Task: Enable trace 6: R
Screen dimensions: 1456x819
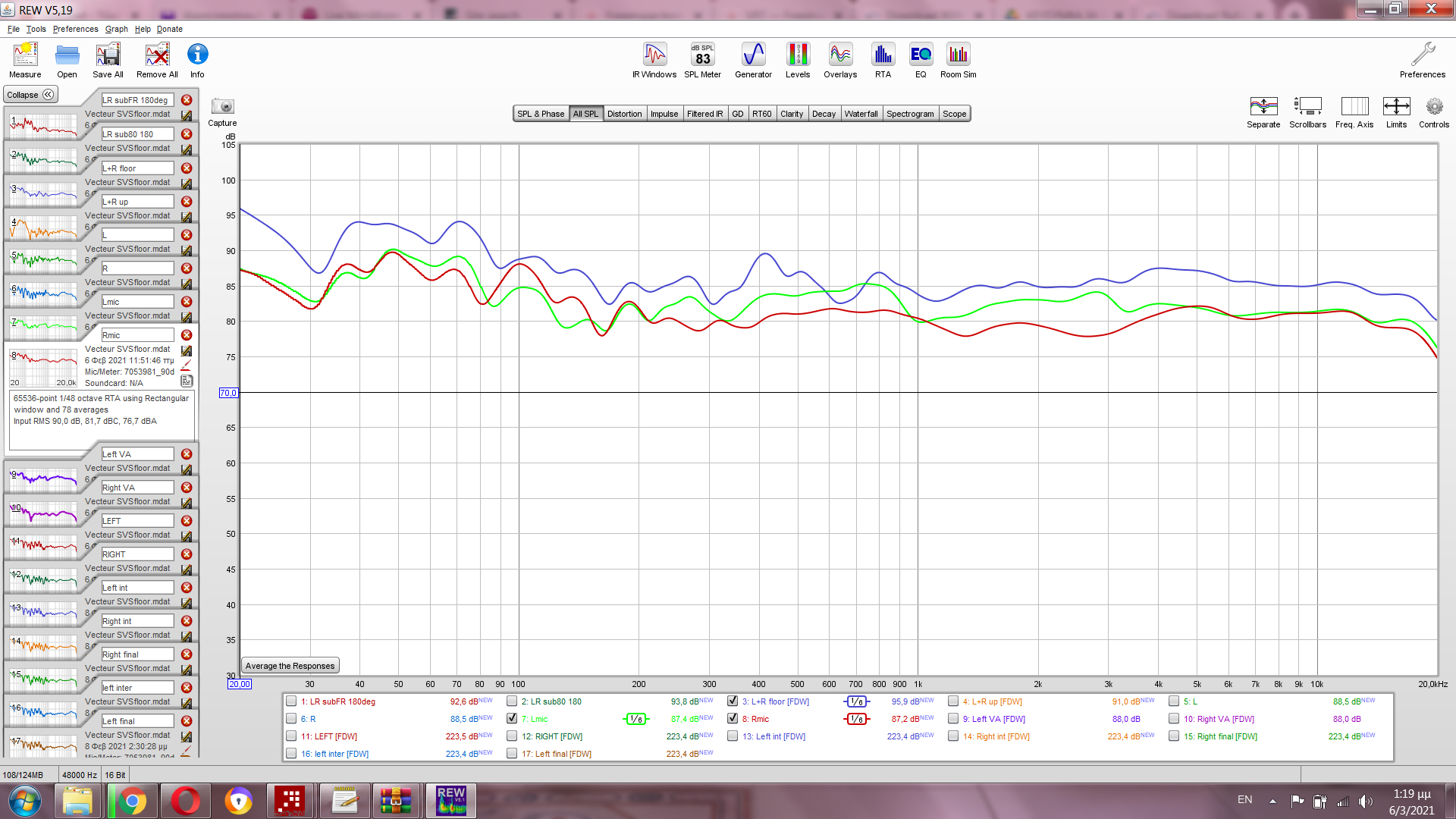Action: 291,719
